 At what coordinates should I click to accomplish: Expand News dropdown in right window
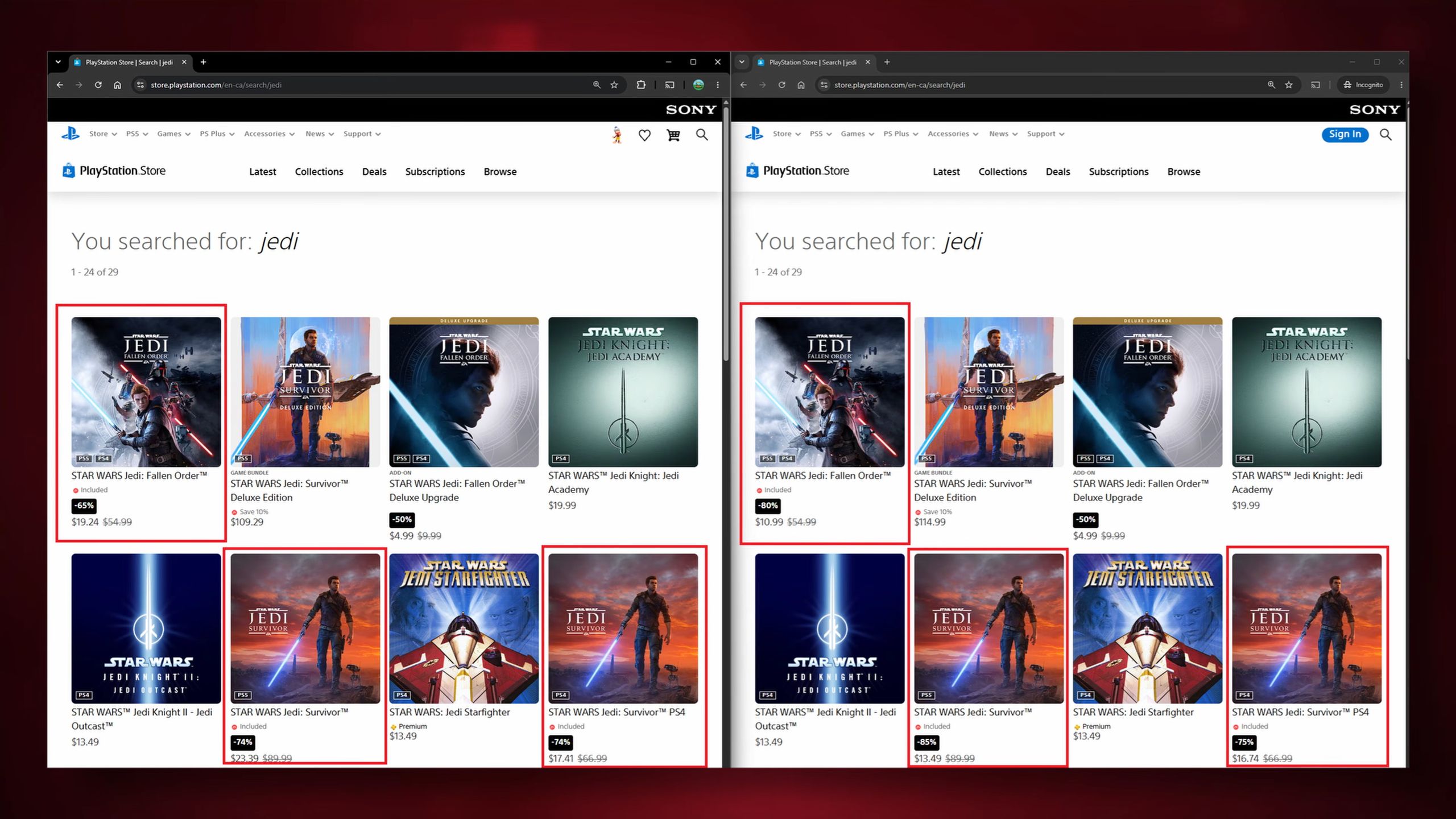(1003, 134)
